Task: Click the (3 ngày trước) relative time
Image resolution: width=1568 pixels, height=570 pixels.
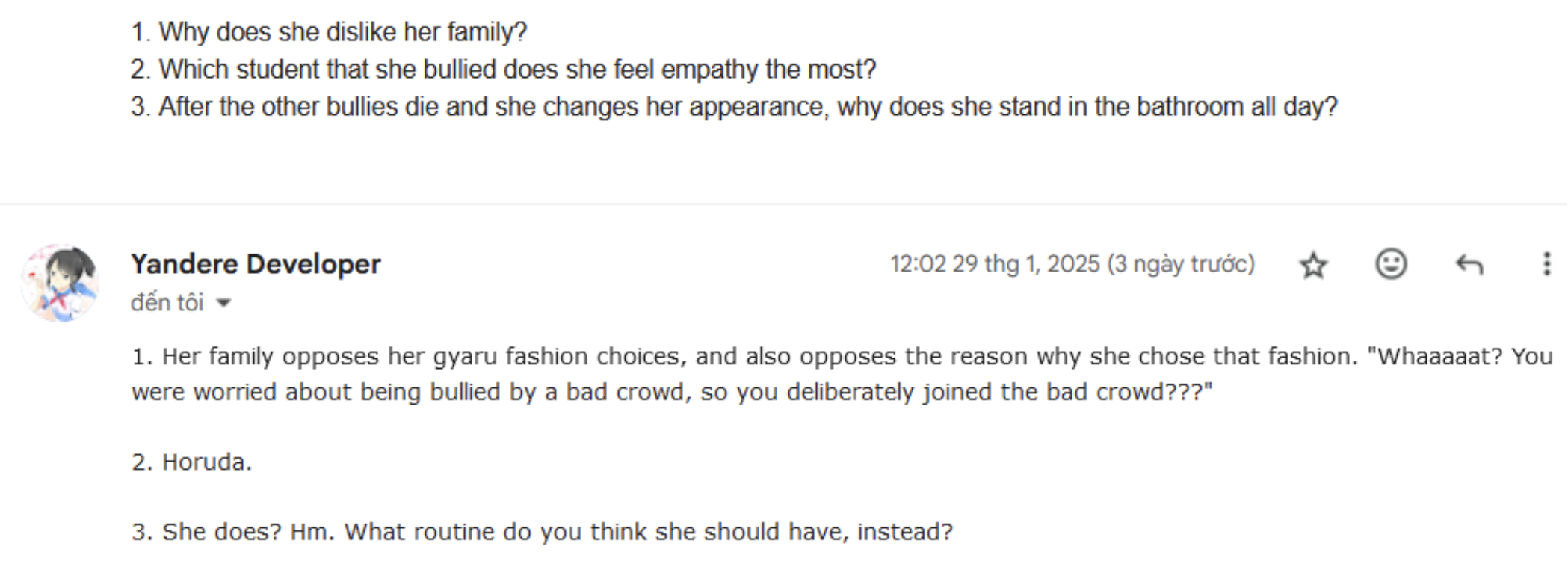Action: pyautogui.click(x=1181, y=264)
